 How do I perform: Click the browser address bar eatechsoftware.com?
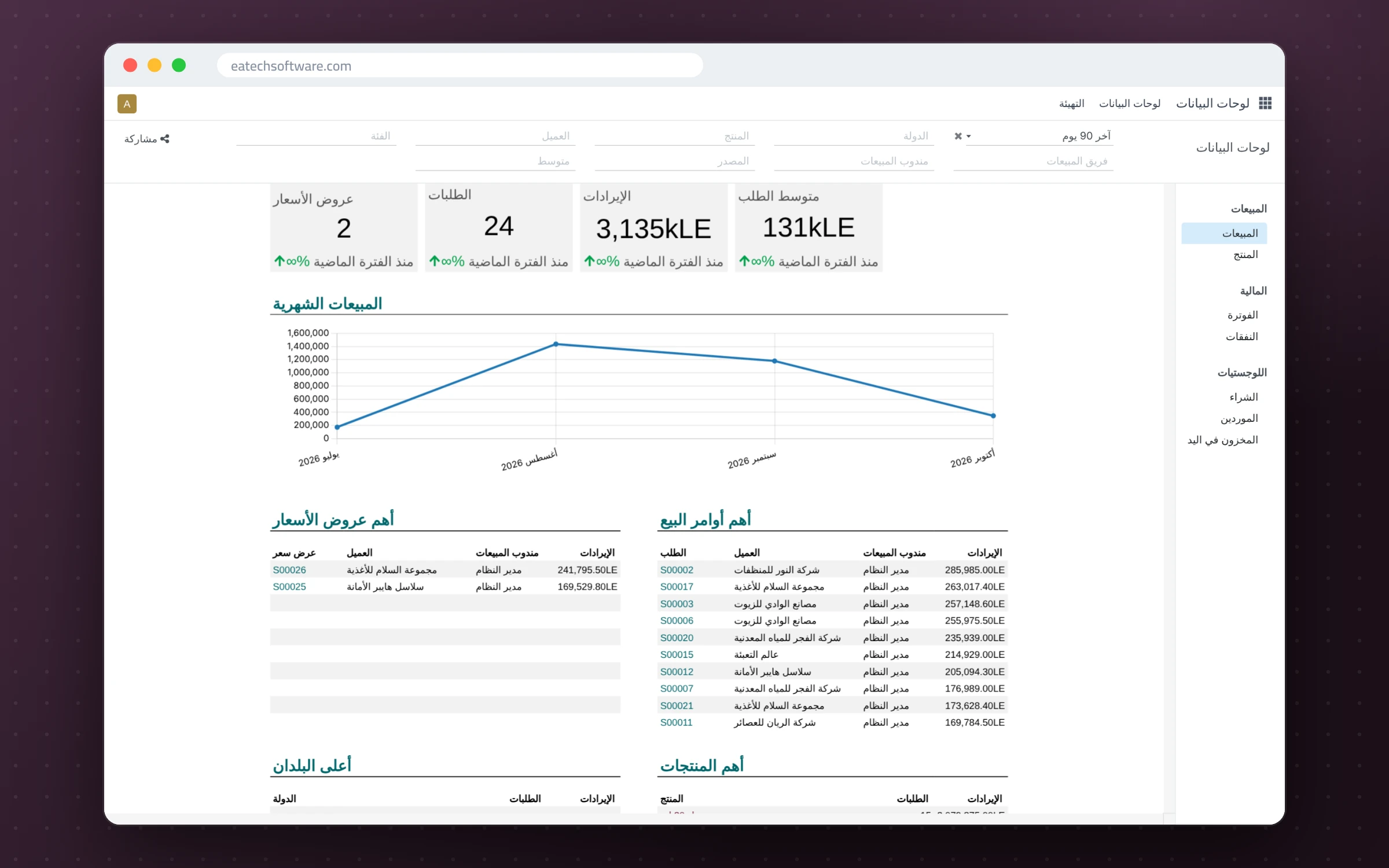(460, 65)
